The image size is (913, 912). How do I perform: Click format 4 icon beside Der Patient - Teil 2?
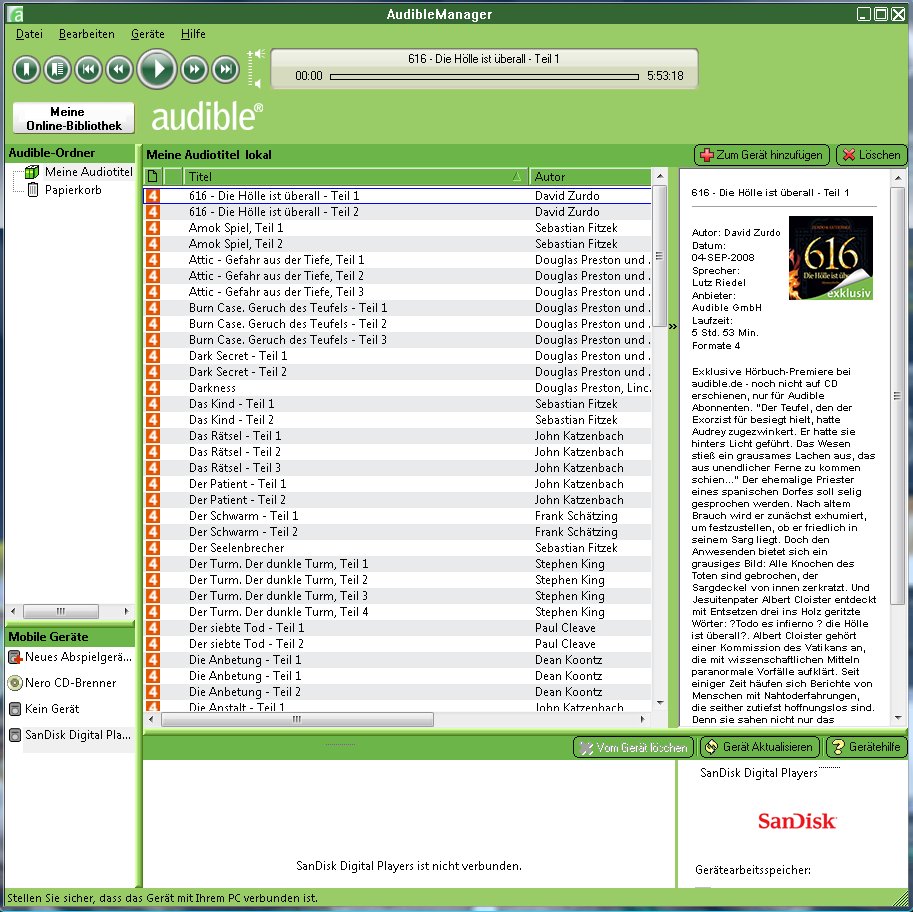tap(153, 500)
